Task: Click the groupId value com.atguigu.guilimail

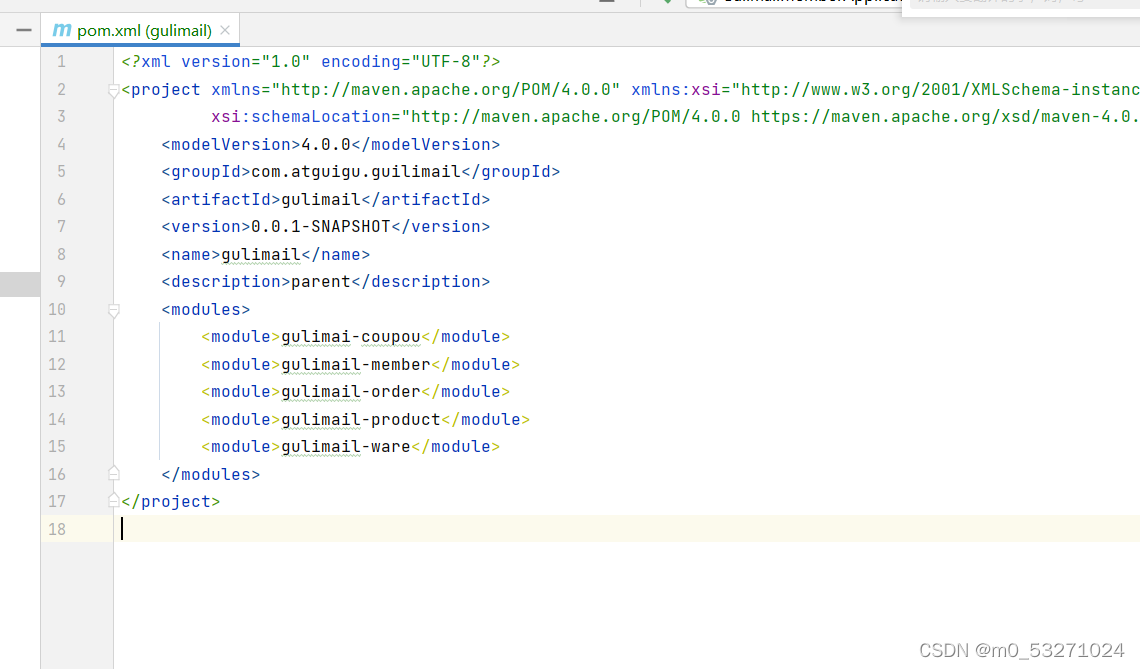Action: click(x=356, y=172)
